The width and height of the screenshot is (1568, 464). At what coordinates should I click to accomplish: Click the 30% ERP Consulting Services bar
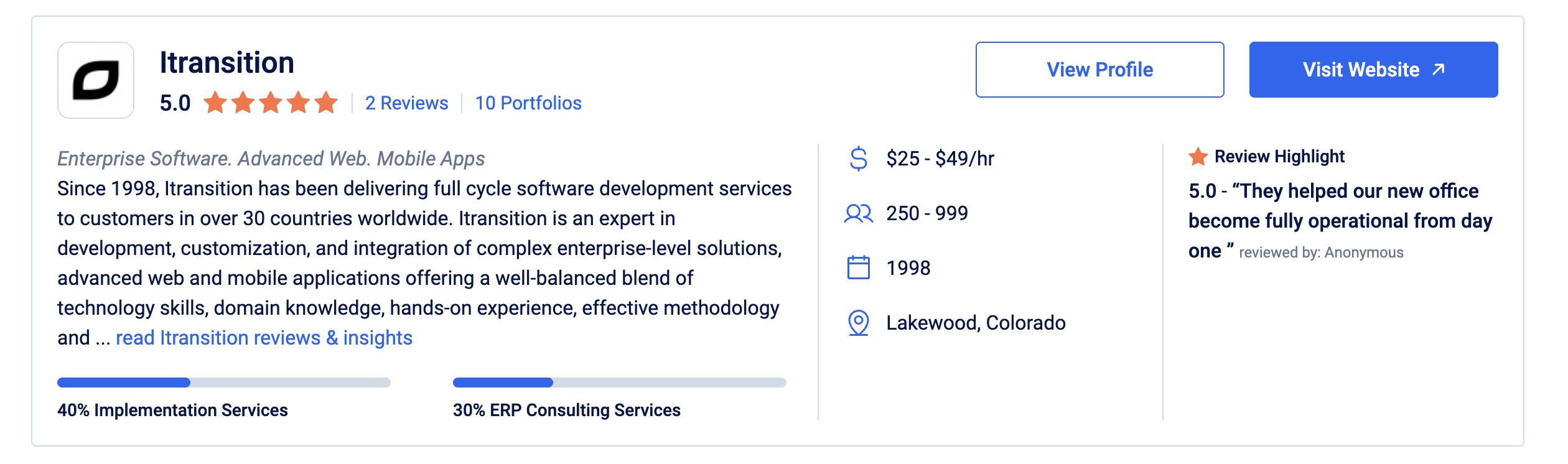[x=619, y=383]
